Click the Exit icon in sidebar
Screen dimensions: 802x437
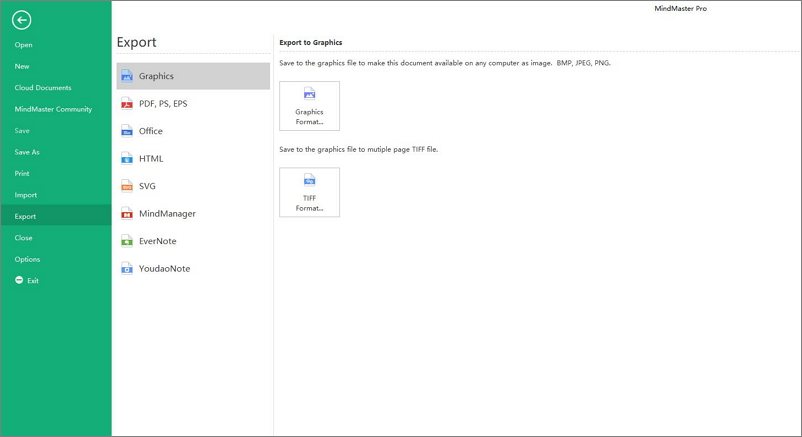[19, 281]
